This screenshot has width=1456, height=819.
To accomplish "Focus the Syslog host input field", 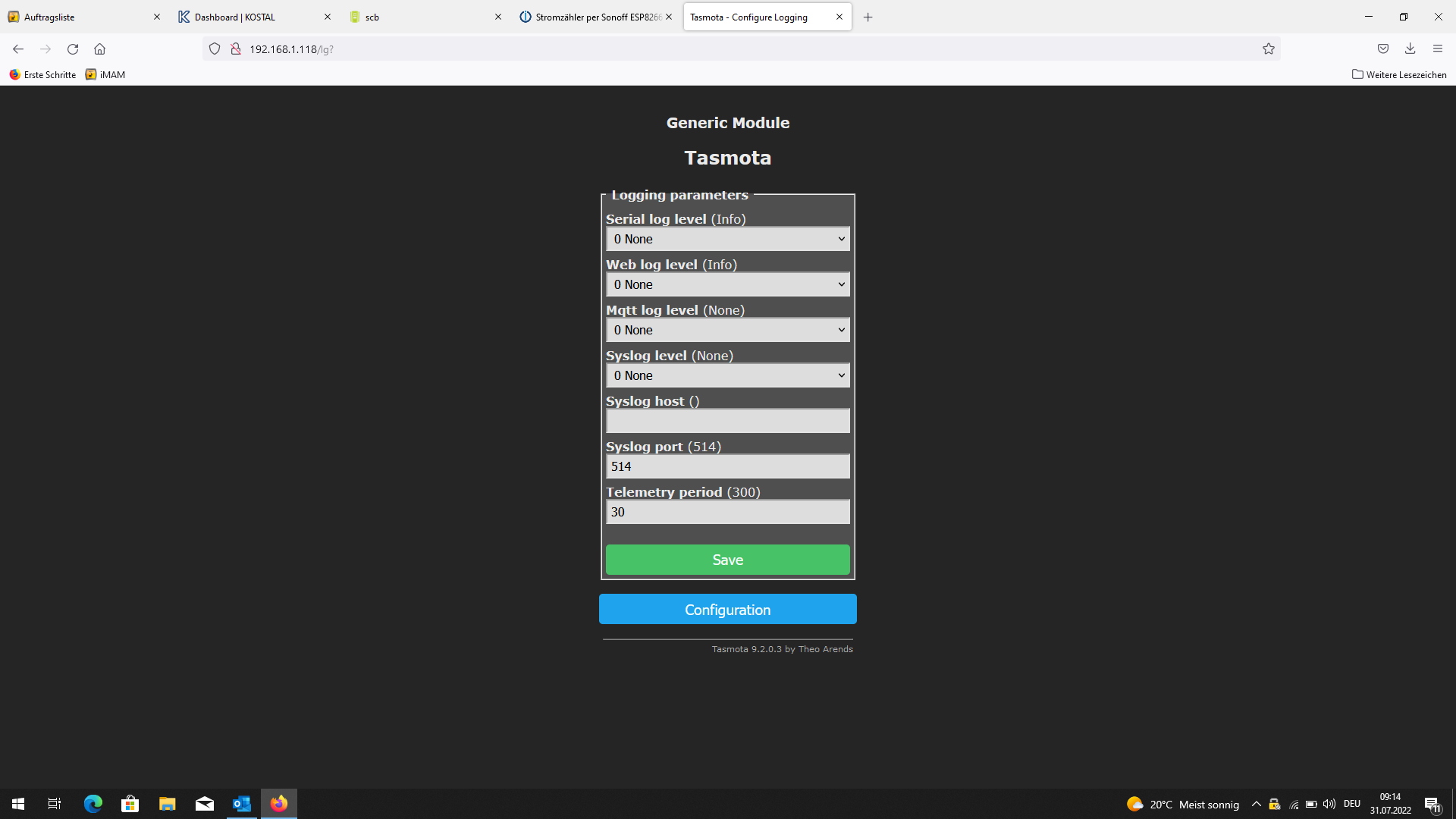I will pos(728,421).
